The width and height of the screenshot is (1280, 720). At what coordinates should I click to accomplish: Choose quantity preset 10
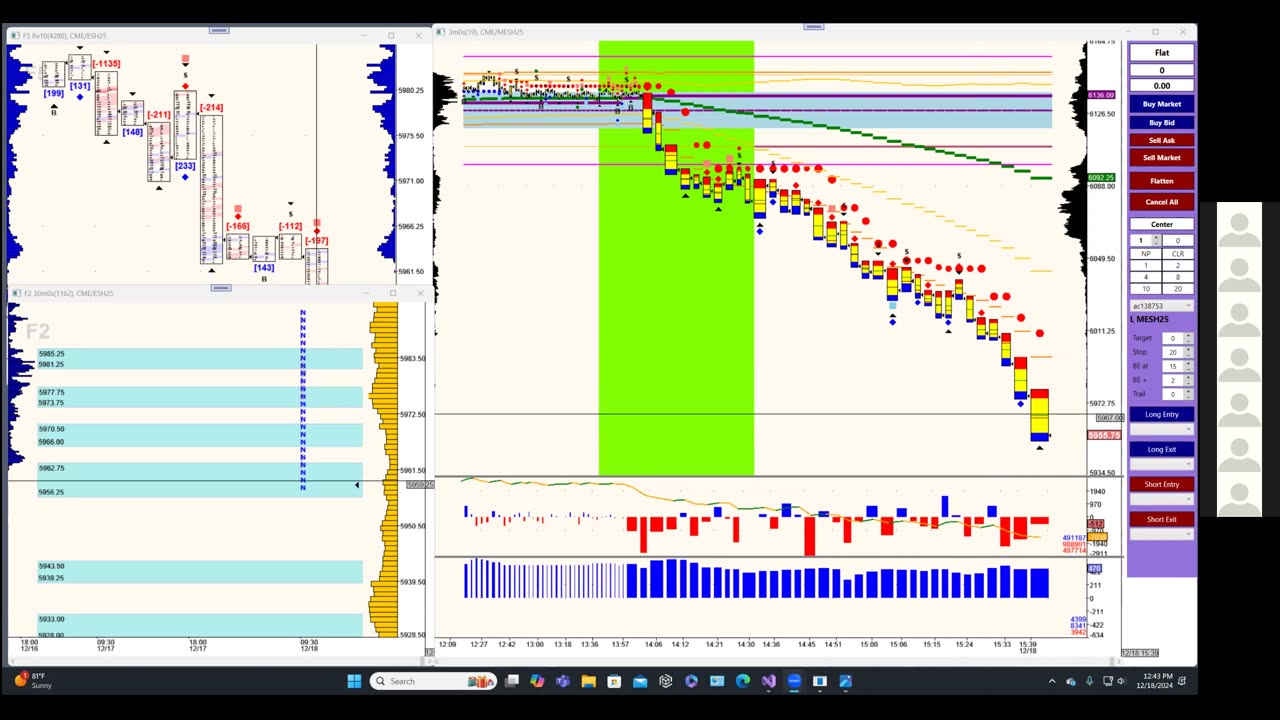tap(1146, 289)
